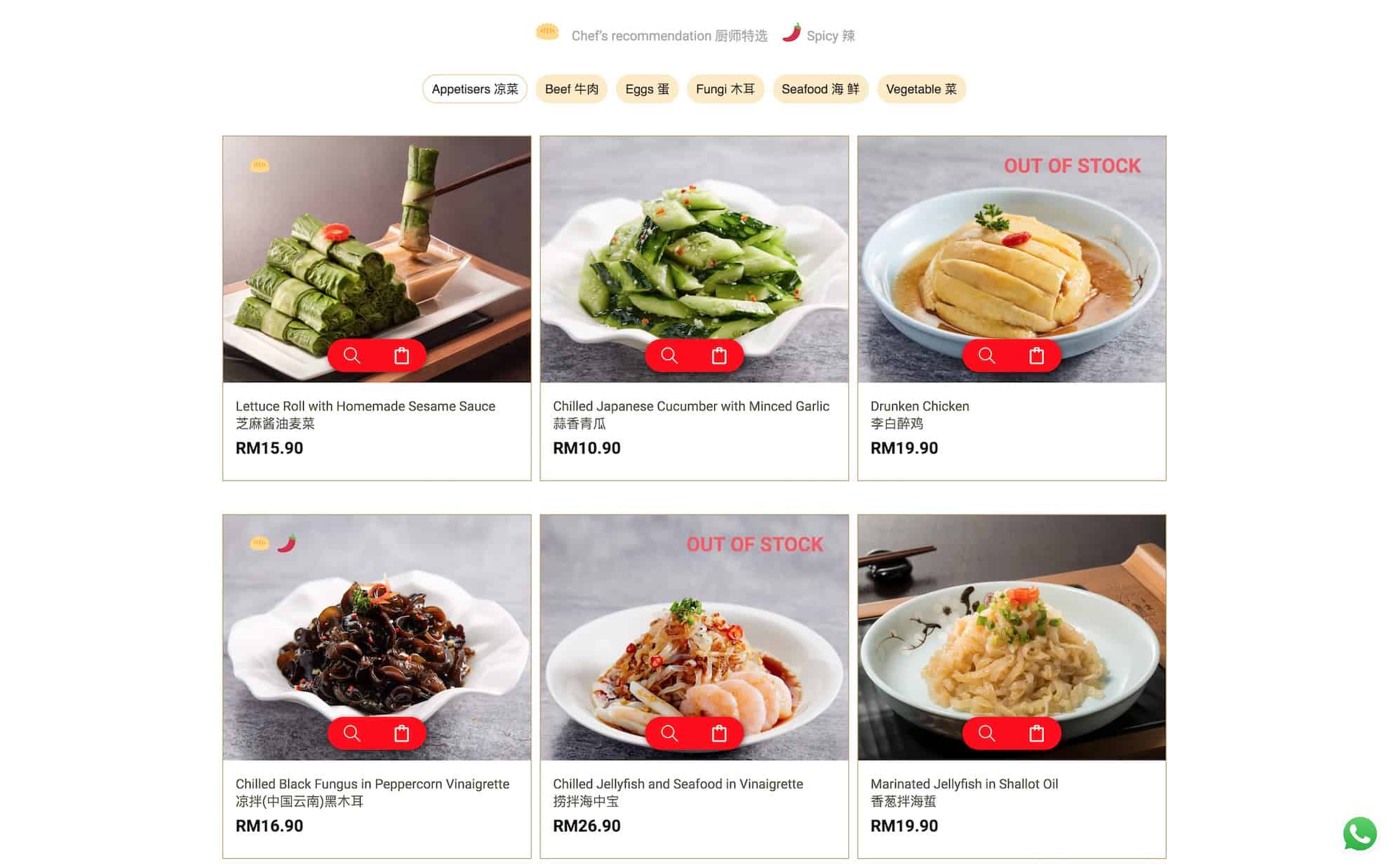Quick view Marinated Jellyfish in Shallot Oil
Viewport: 1389px width, 868px height.
coord(987,733)
